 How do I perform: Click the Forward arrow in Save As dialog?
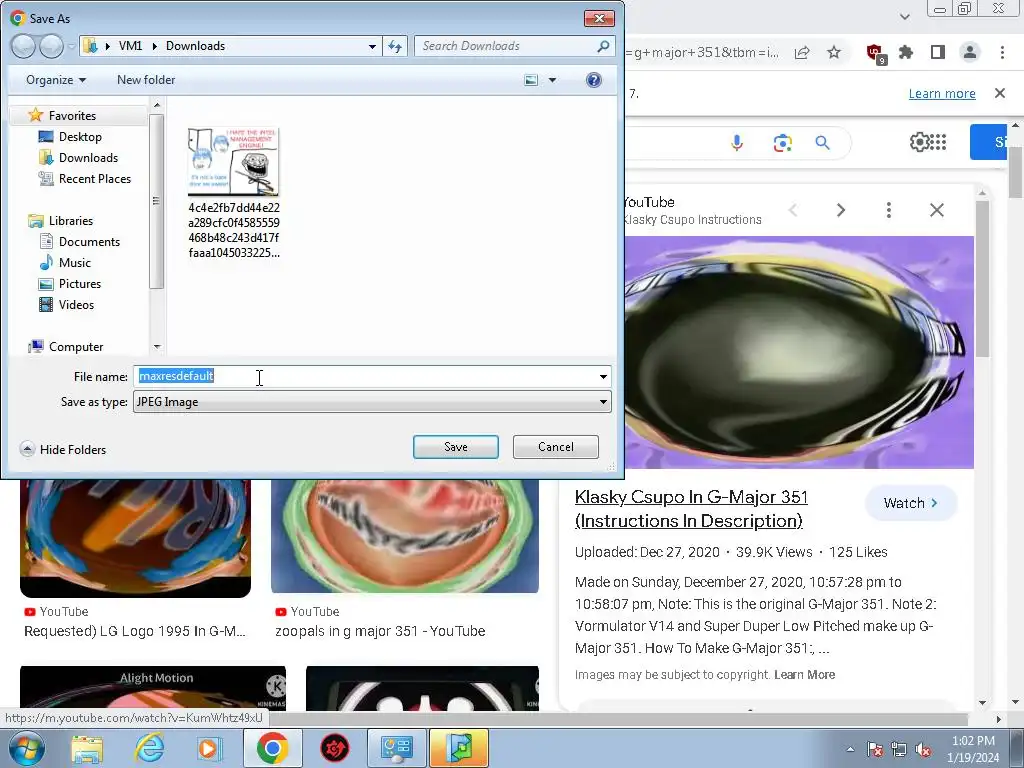pos(52,46)
